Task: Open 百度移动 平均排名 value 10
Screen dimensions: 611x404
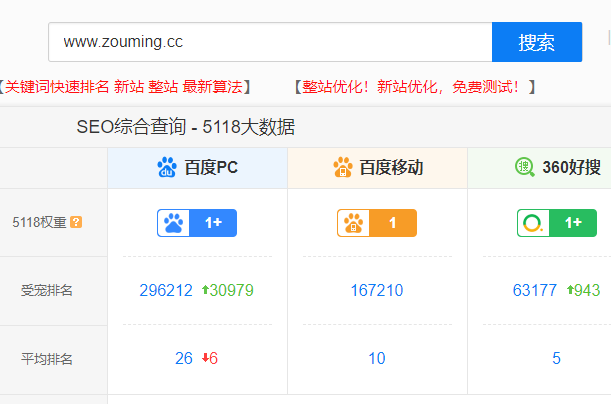Action: [x=377, y=358]
